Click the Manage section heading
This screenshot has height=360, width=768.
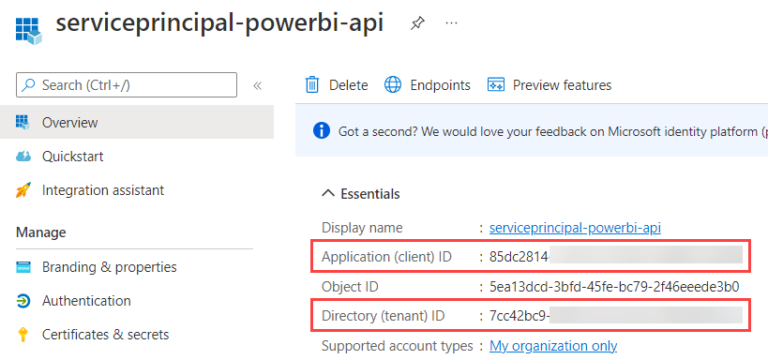41,232
